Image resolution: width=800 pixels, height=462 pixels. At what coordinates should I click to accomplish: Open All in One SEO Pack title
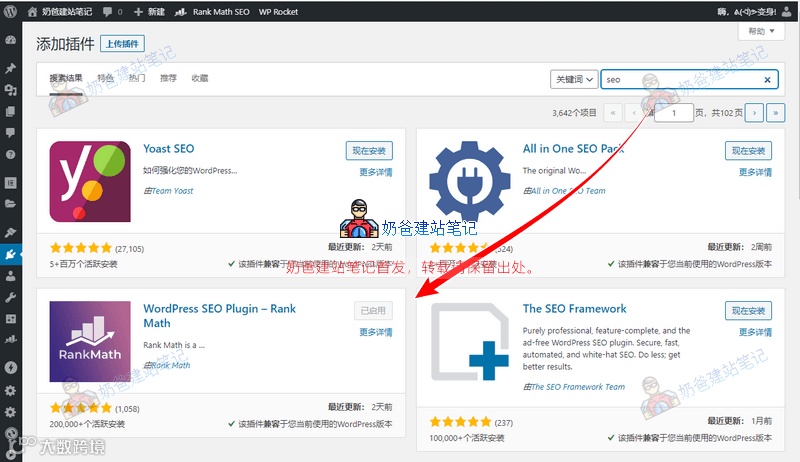[x=573, y=149]
